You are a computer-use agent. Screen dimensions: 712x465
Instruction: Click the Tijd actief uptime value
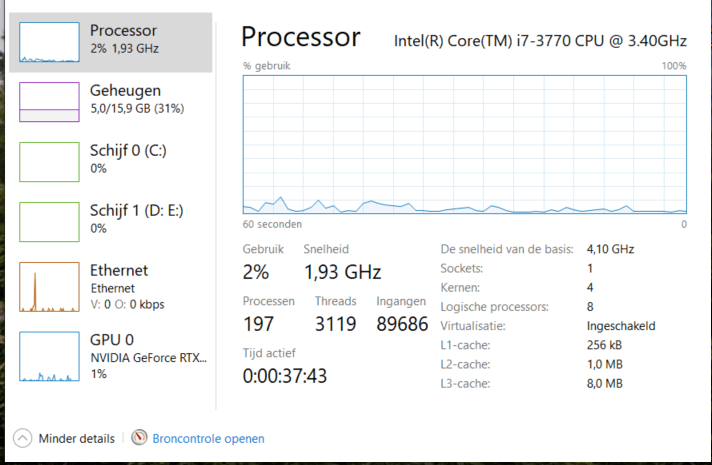[x=285, y=376]
